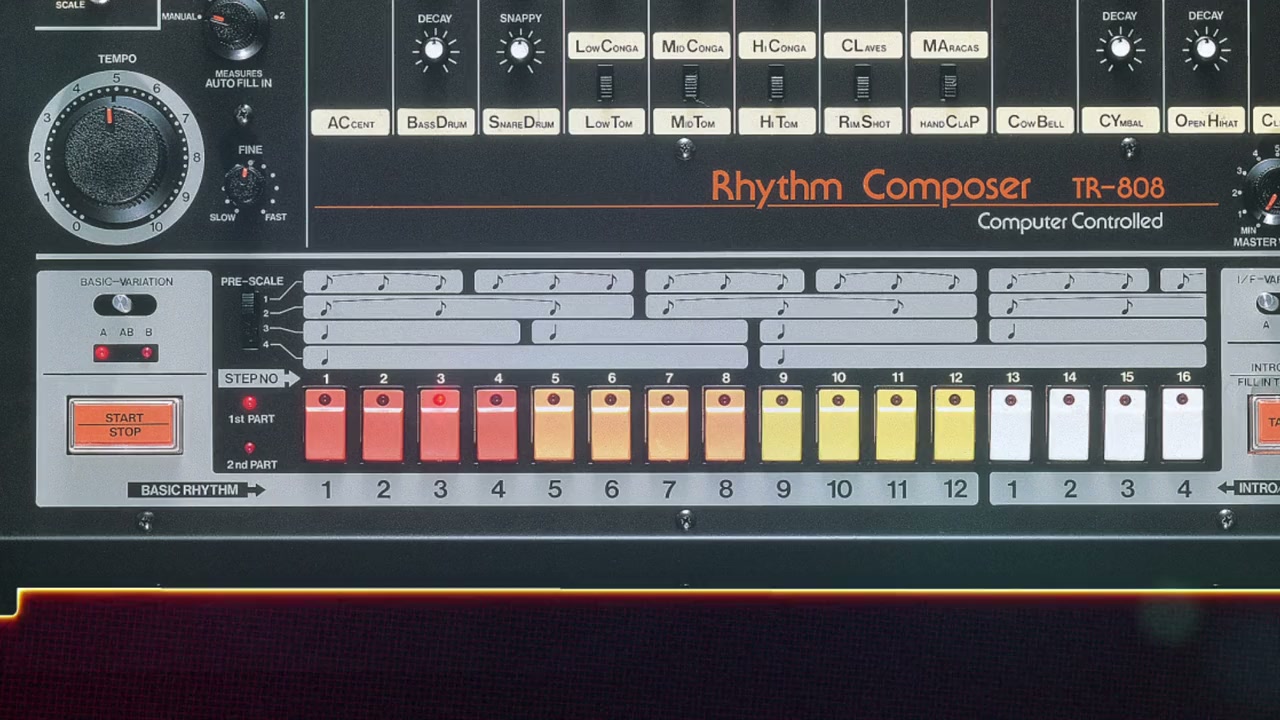
Task: Tap yellow step button 9
Action: point(782,425)
